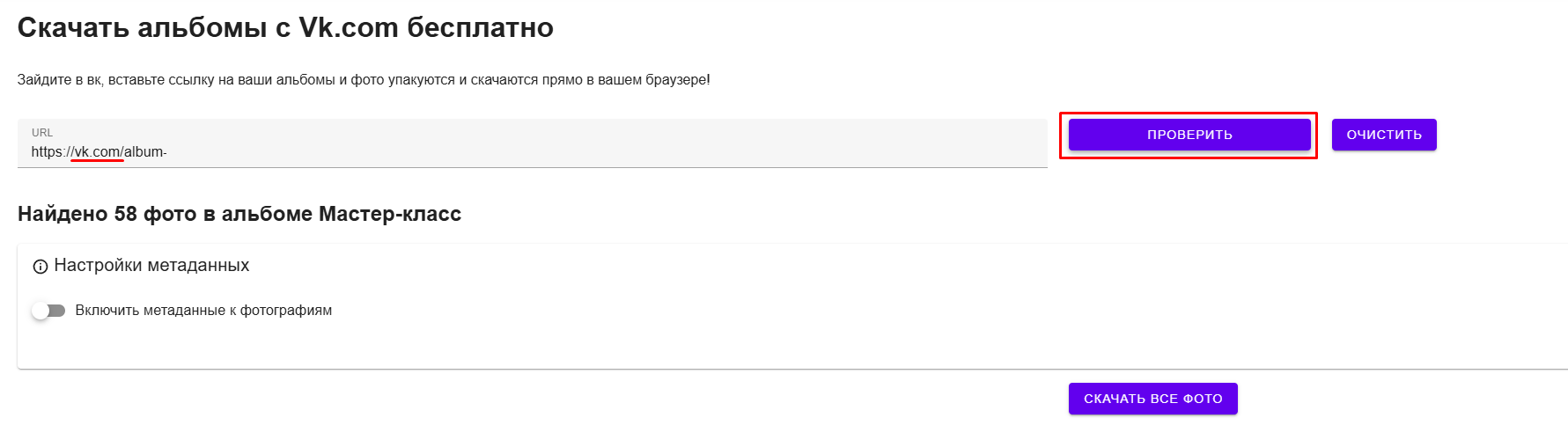Focus the URL input field
The width and height of the screenshot is (1568, 440).
[533, 143]
